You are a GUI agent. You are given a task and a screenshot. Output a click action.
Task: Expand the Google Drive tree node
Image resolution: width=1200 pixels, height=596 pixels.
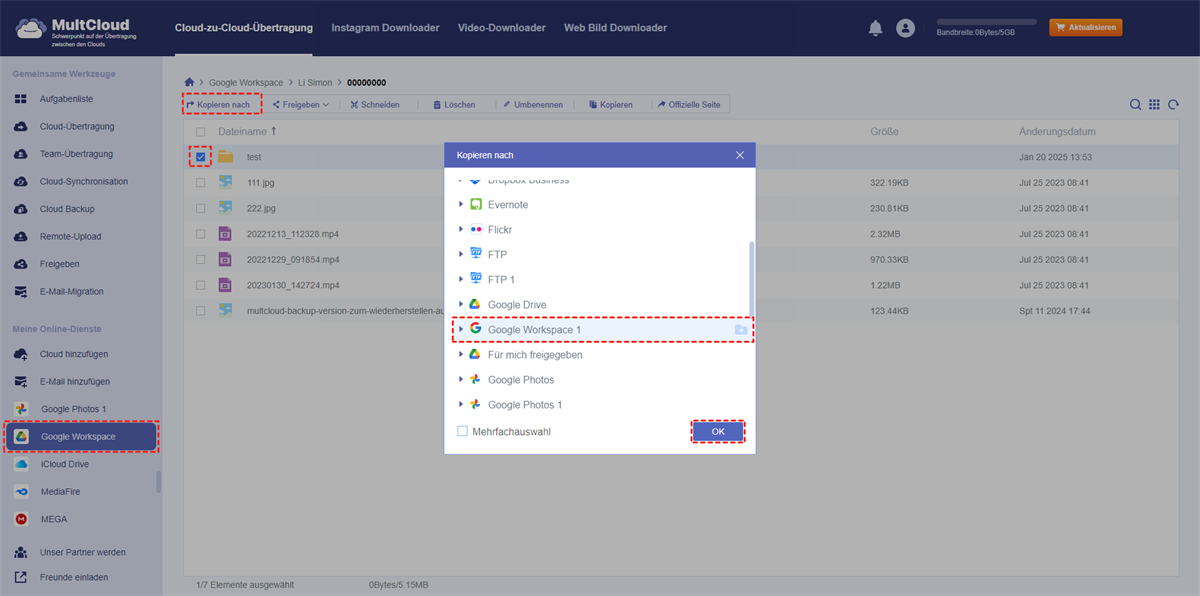click(461, 305)
